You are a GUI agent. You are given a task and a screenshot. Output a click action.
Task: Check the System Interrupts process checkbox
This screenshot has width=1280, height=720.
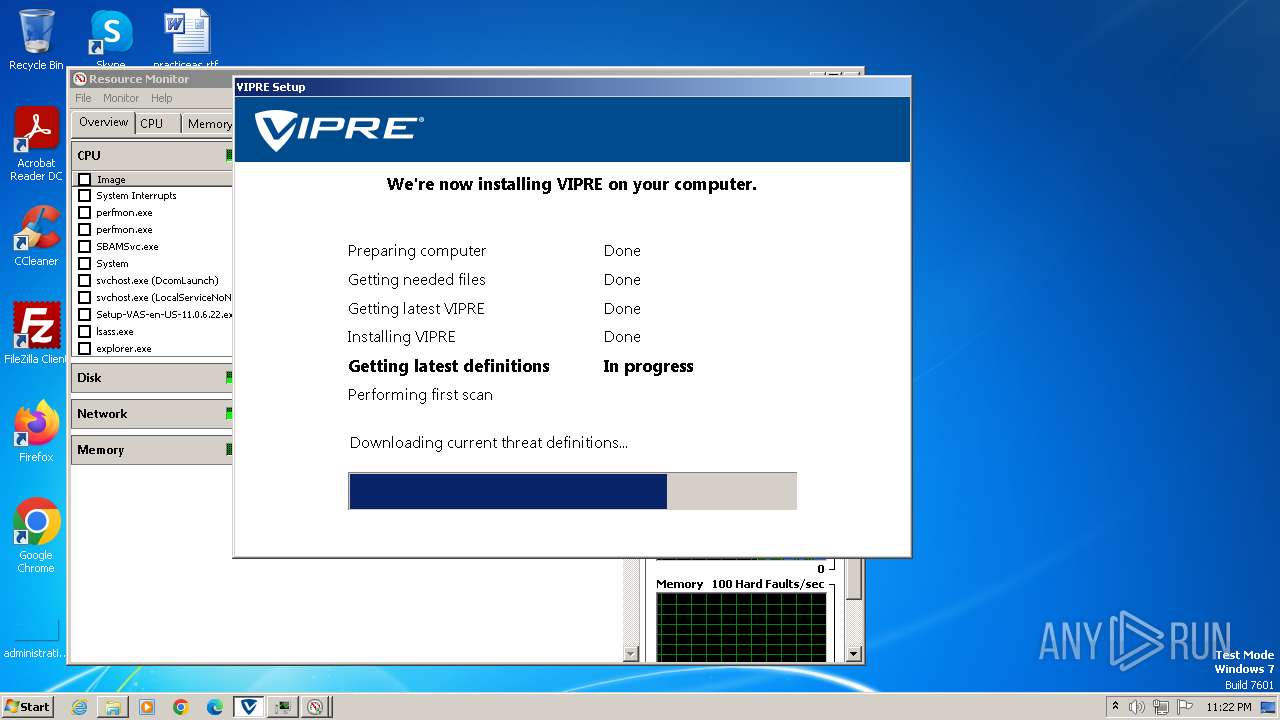[85, 196]
